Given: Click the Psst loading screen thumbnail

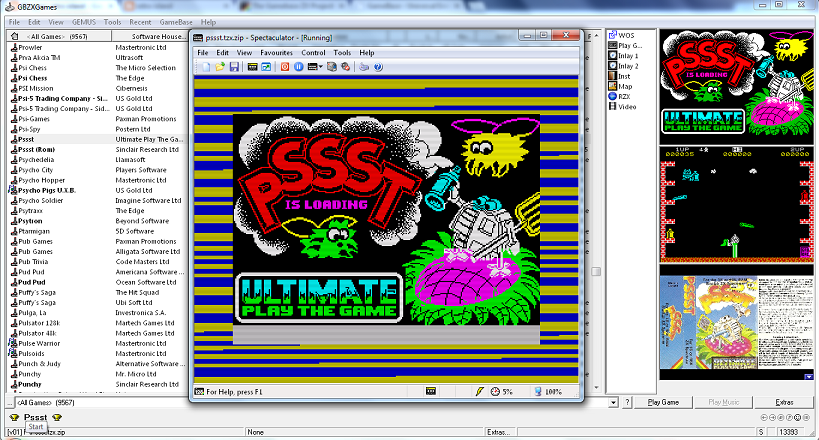Looking at the screenshot, I should [x=737, y=87].
